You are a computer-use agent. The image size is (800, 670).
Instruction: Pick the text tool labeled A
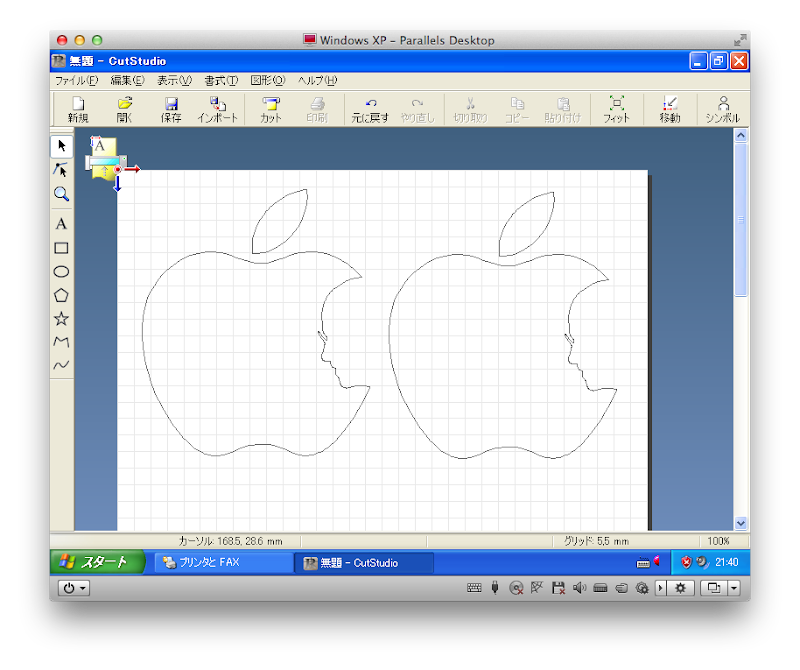61,224
